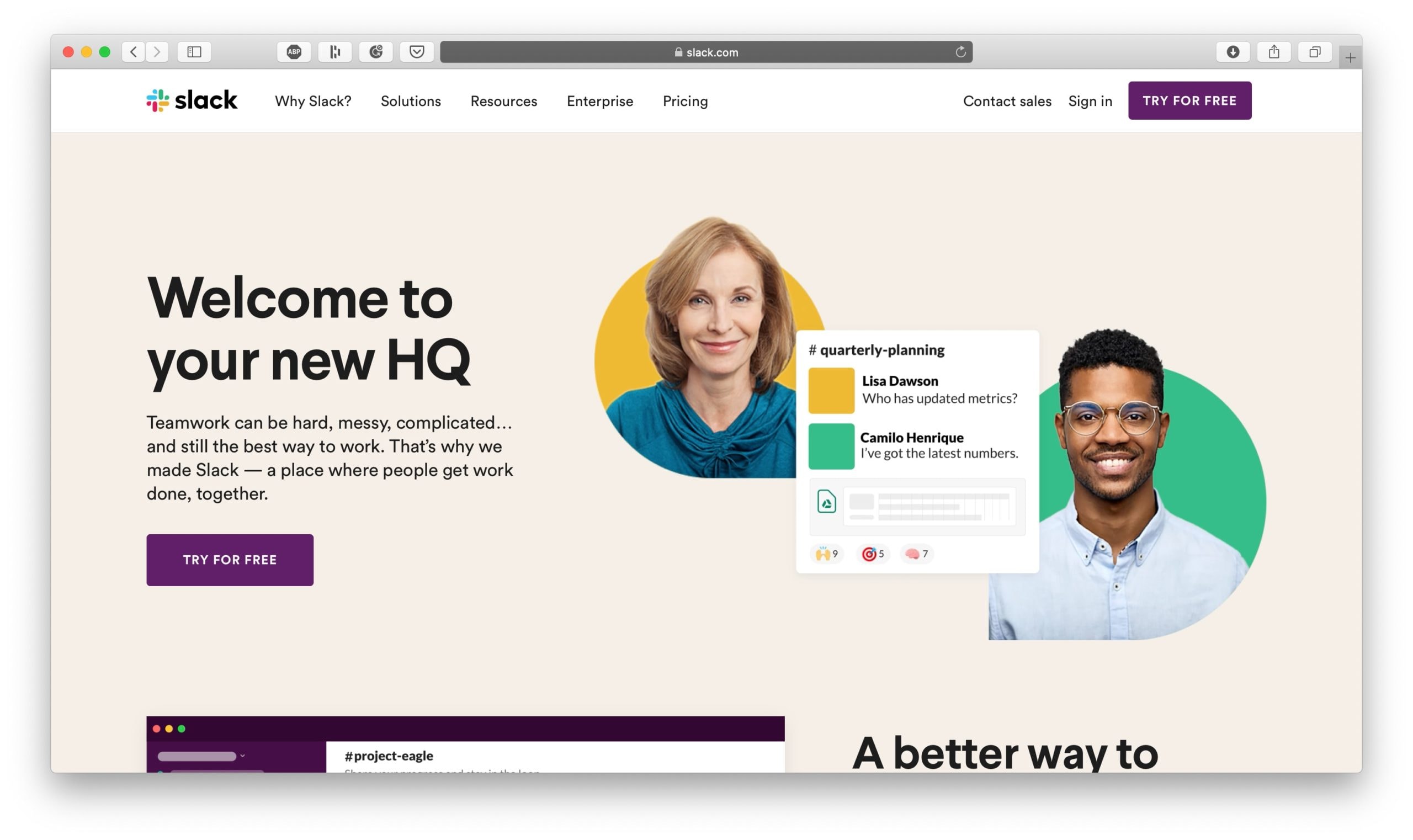The height and width of the screenshot is (840, 1413).
Task: Go back with Safari back arrow
Action: coord(133,52)
